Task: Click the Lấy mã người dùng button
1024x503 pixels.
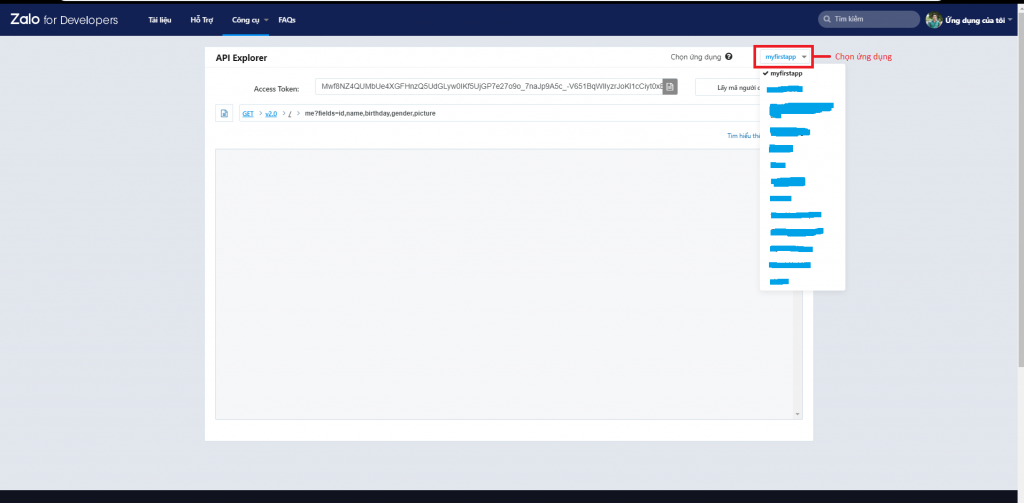Action: point(727,87)
